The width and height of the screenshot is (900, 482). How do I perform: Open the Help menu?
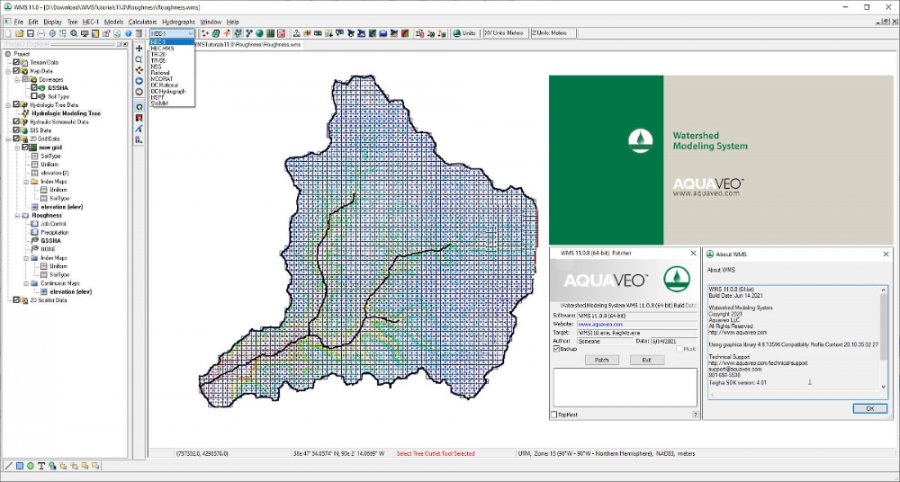click(232, 22)
